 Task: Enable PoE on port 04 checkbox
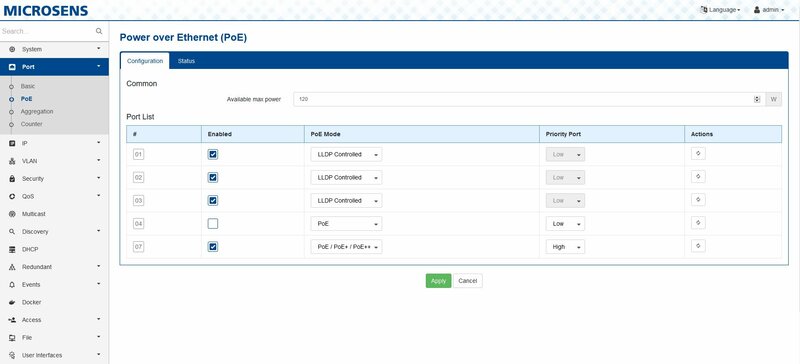(213, 224)
